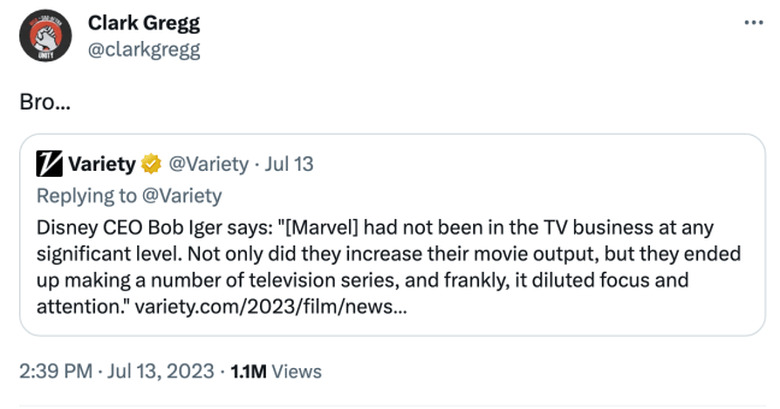The width and height of the screenshot is (780, 409).
Task: Click the Variety V logo avatar
Action: [x=49, y=163]
